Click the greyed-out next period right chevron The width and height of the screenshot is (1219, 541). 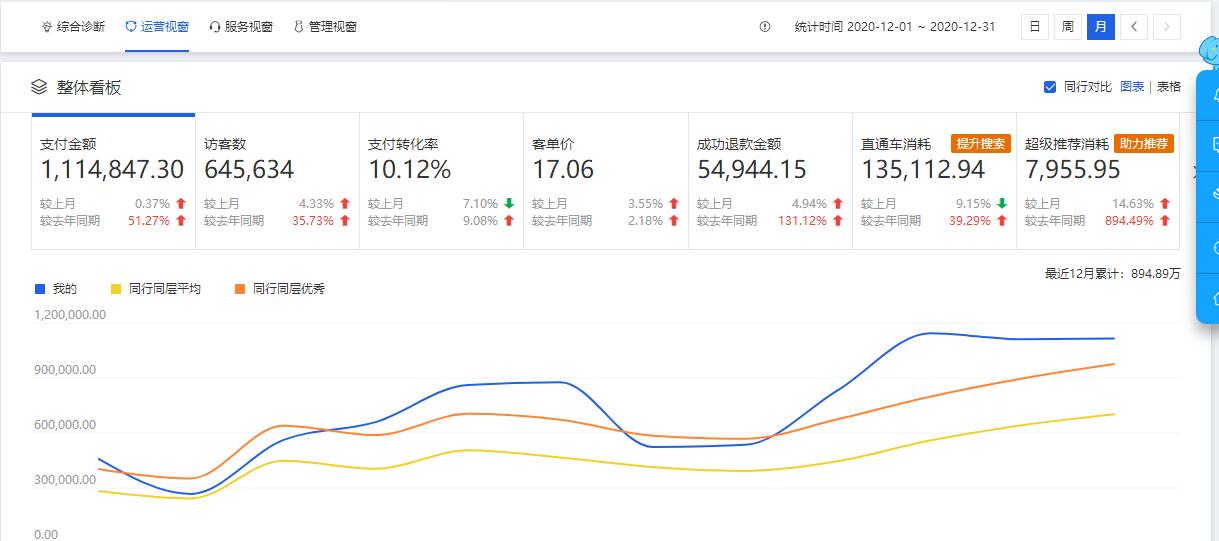[x=1167, y=27]
